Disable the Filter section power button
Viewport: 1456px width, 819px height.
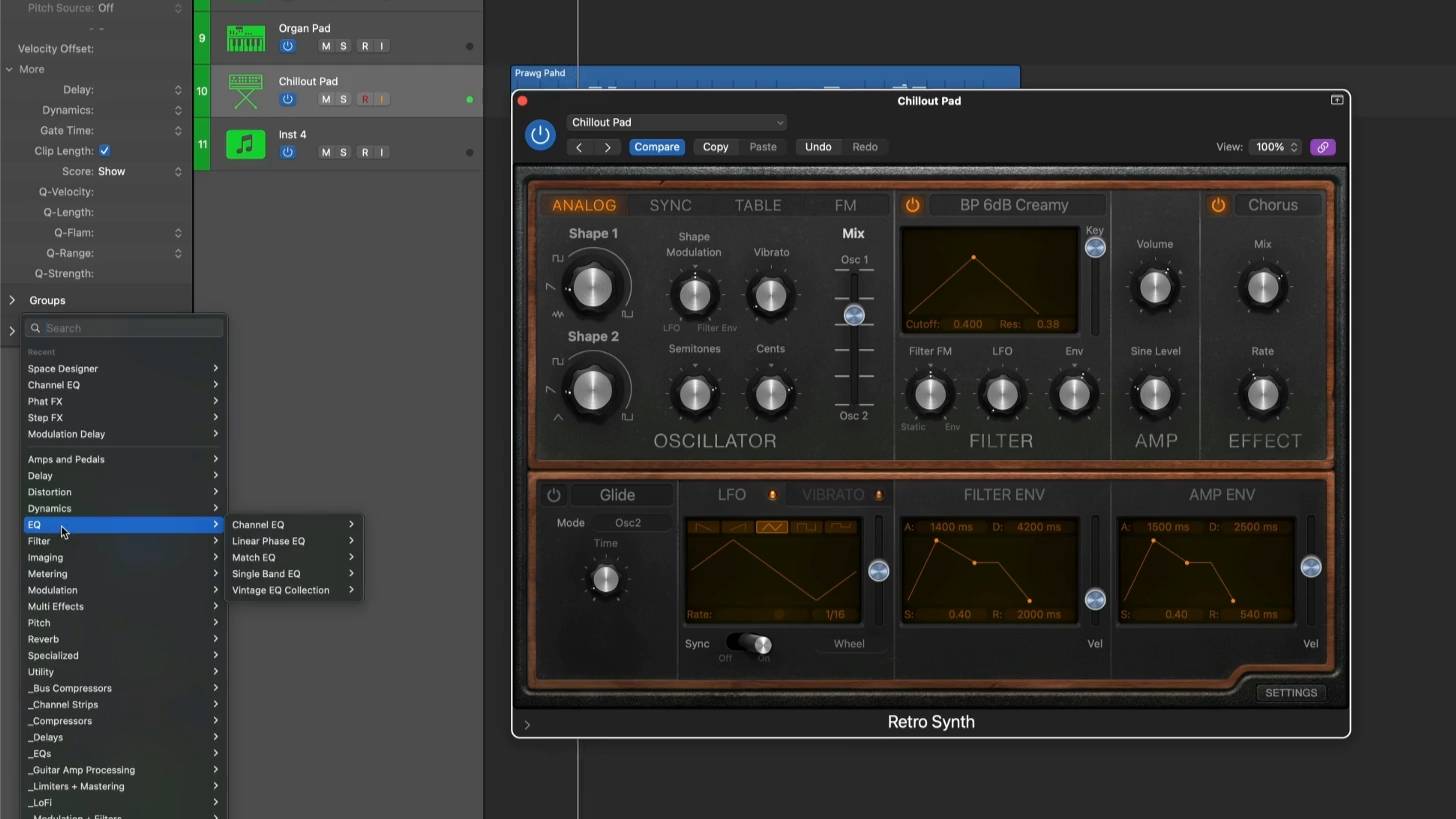(912, 205)
